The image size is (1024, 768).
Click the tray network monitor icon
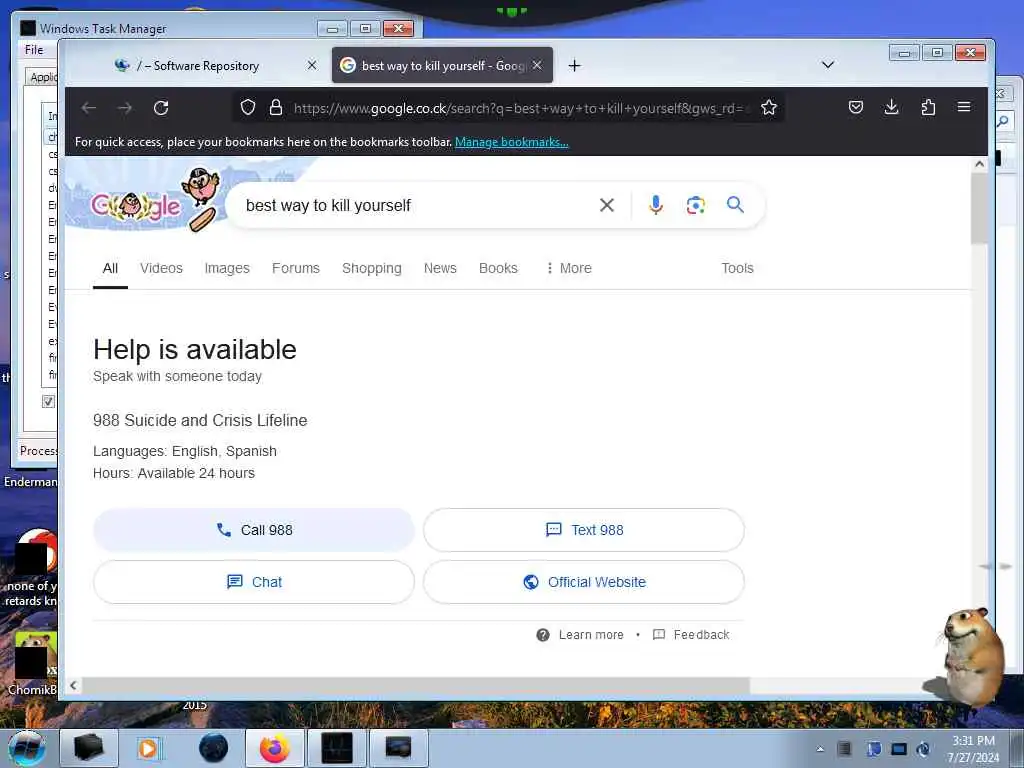899,749
